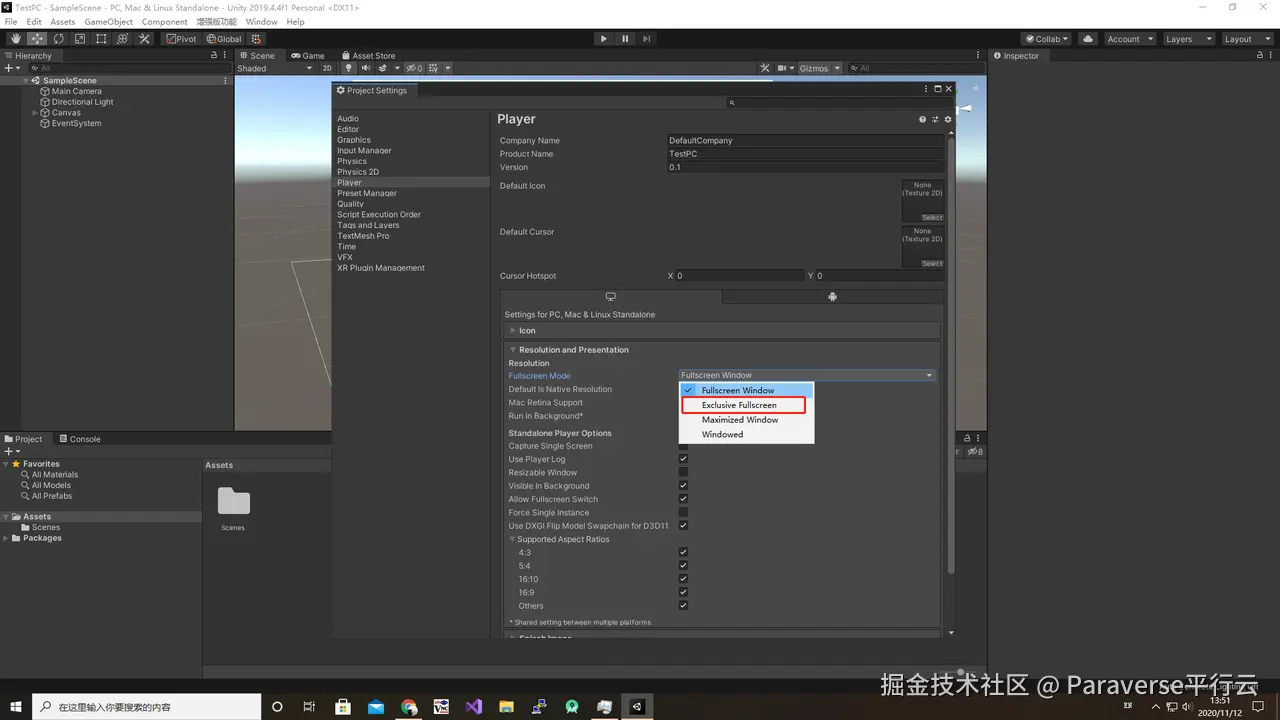Toggle scene audio speaker icon

(365, 68)
